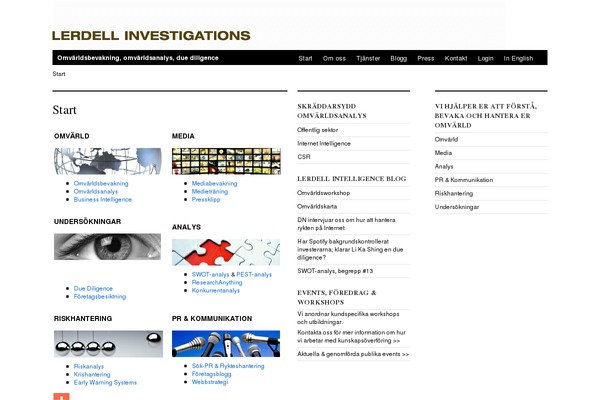The image size is (600, 400).
Task: Open the Kontakt menu item
Action: point(456,58)
